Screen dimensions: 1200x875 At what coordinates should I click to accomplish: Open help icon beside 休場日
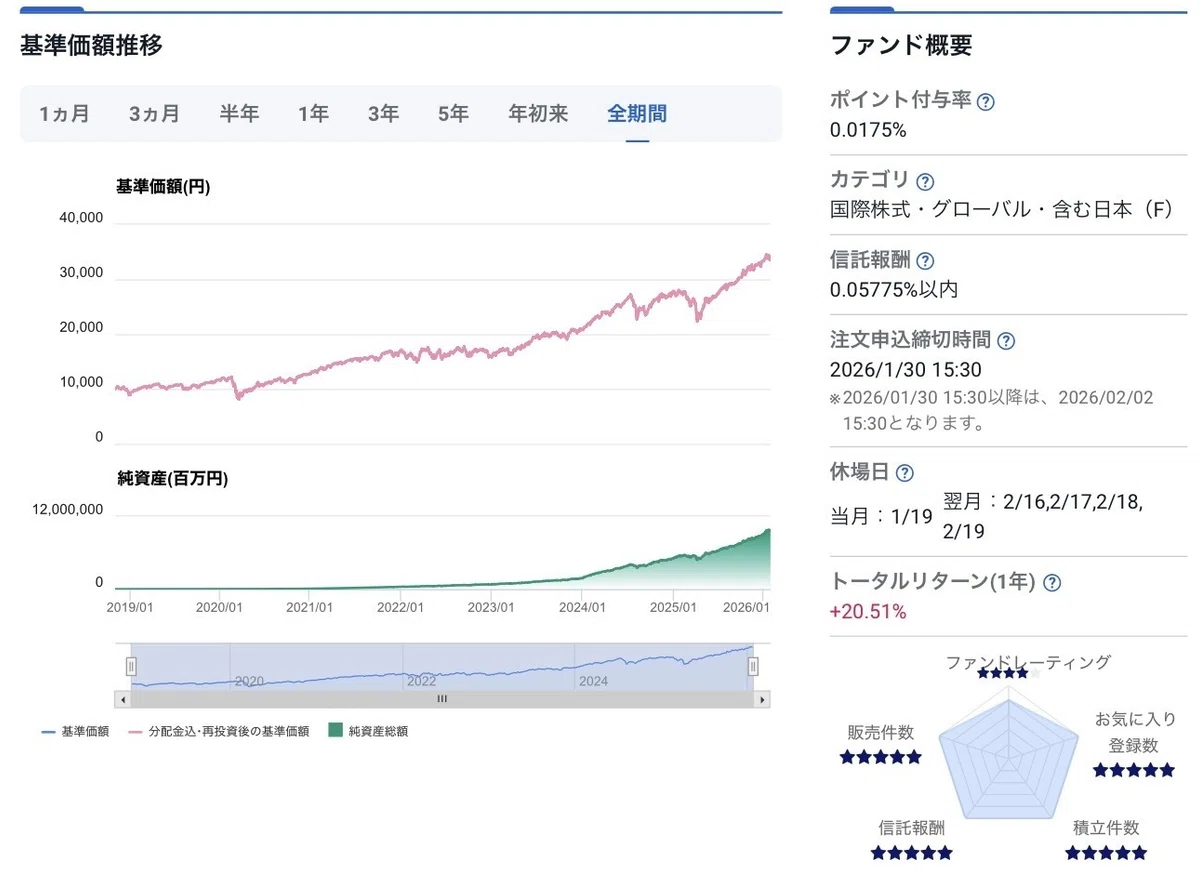tap(905, 473)
